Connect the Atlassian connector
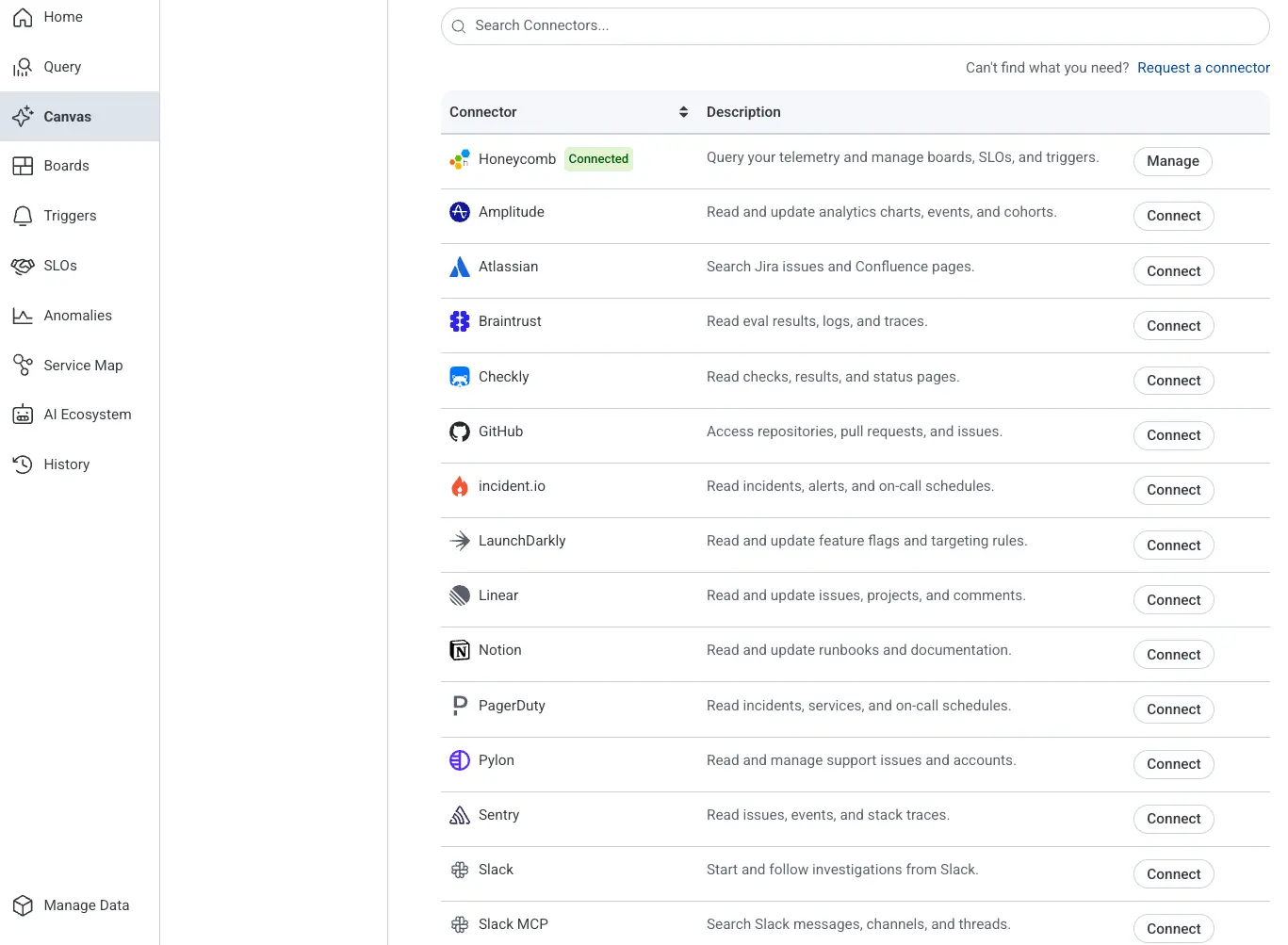Screen dimensions: 1288x945 (1174, 271)
